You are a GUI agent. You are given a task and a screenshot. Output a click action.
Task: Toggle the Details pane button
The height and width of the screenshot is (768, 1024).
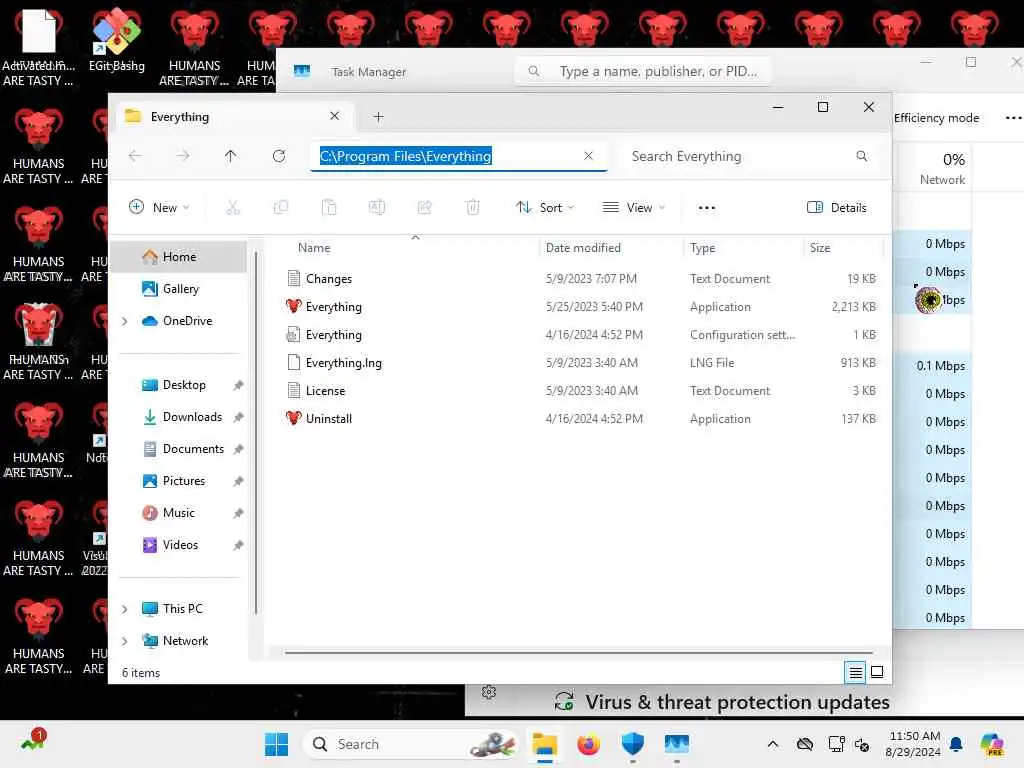point(837,208)
